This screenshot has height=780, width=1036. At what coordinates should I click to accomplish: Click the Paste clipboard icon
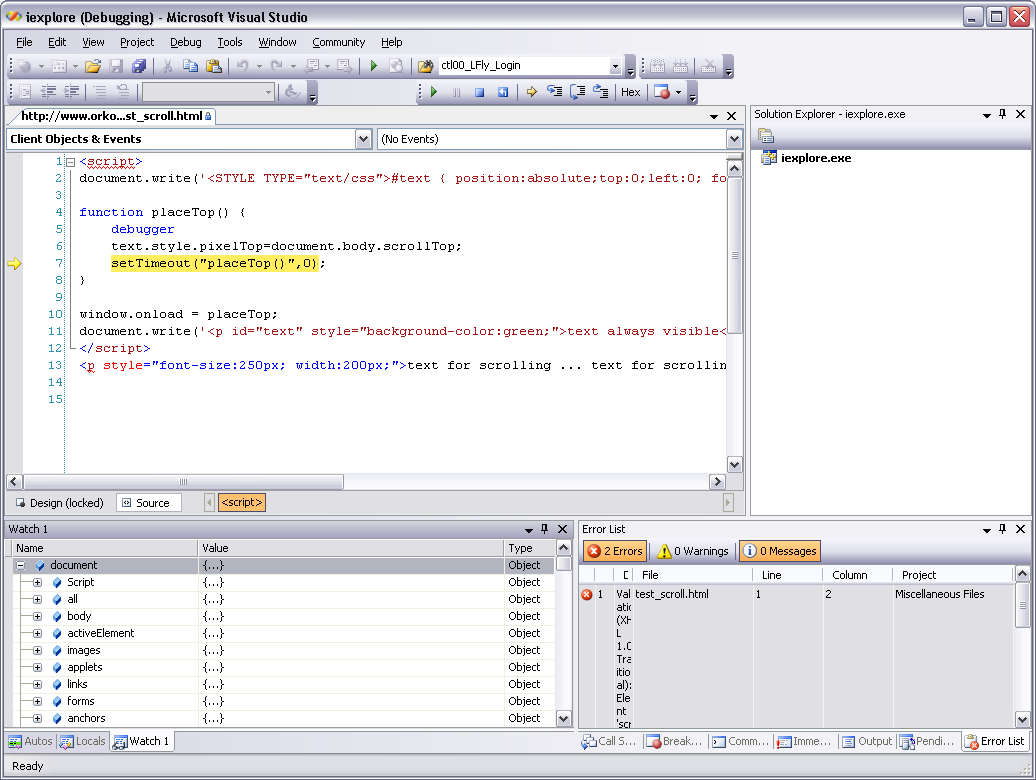[213, 66]
